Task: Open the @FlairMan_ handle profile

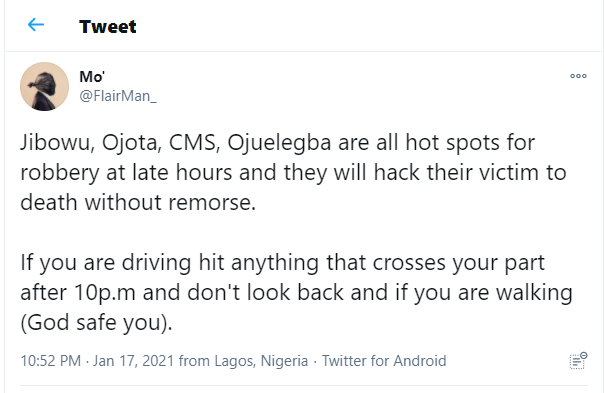Action: click(x=118, y=96)
